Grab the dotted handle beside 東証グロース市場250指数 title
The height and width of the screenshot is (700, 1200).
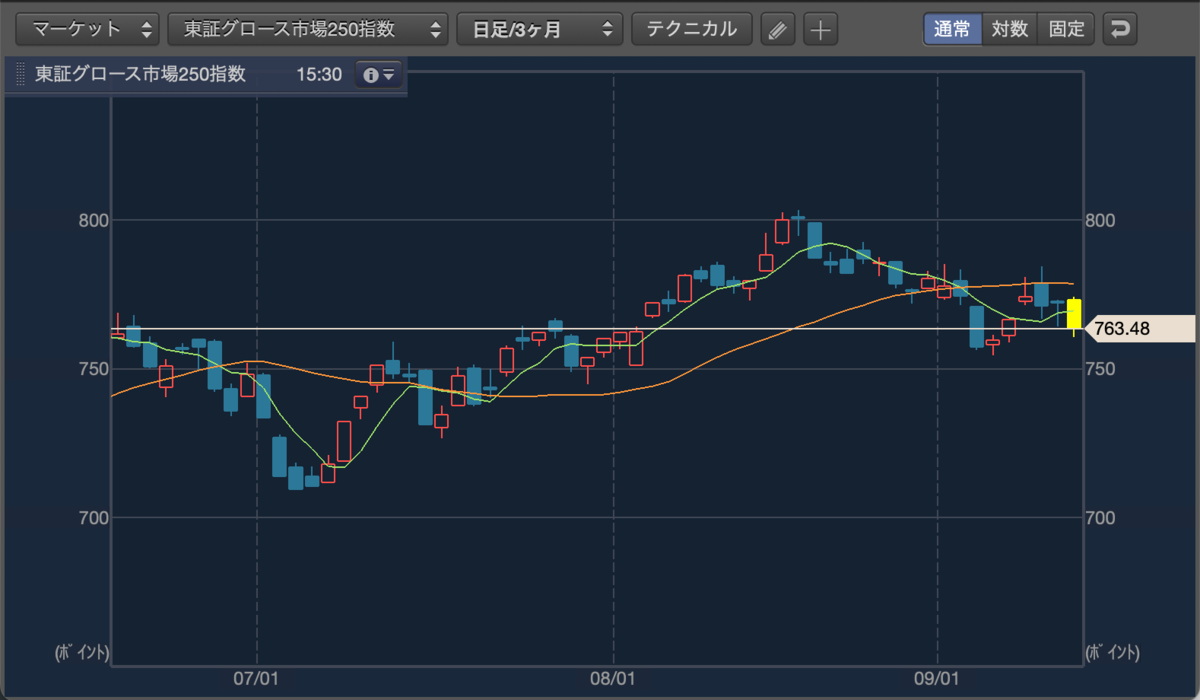20,75
